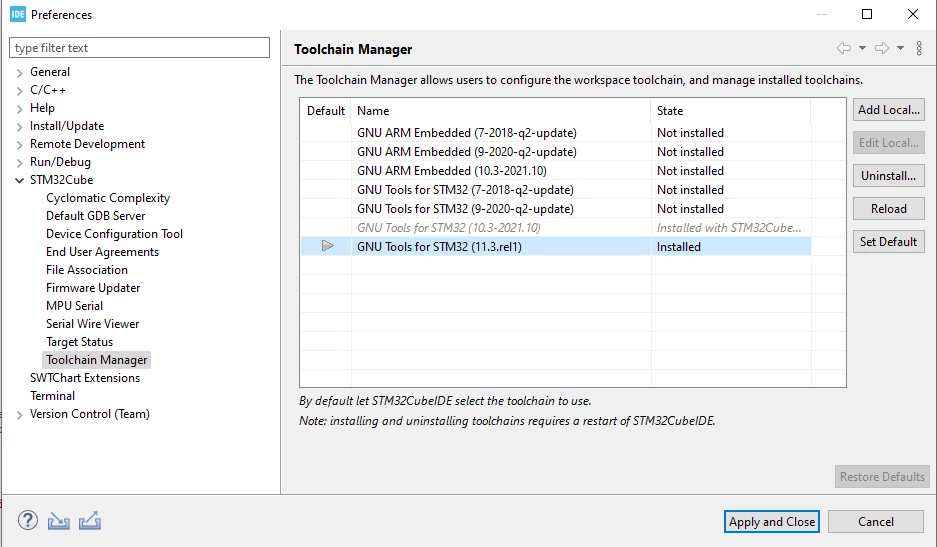Open the three-dot view menu
Screen dimensions: 937x547
coord(919,48)
